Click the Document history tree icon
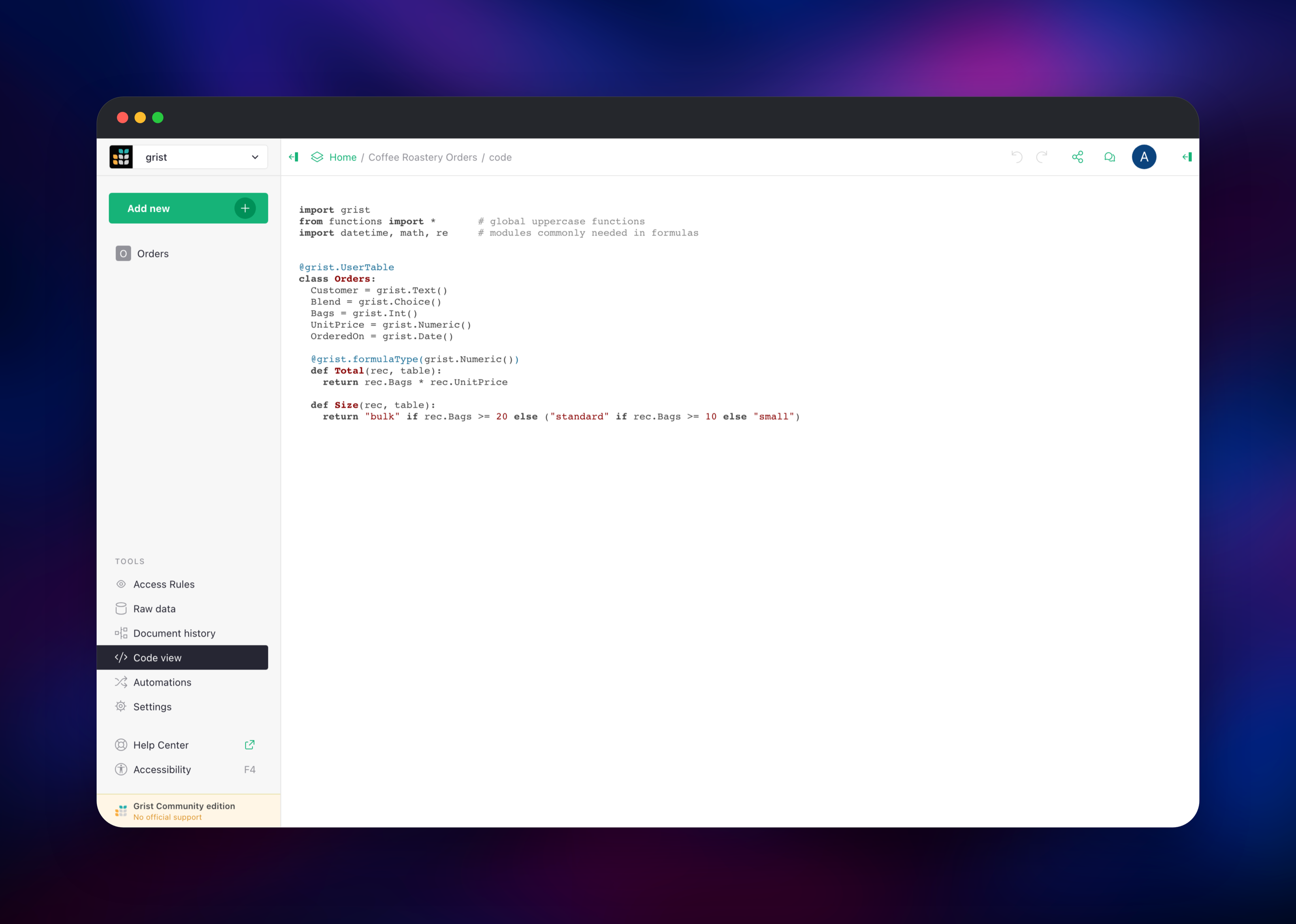Image resolution: width=1296 pixels, height=924 pixels. (x=121, y=633)
